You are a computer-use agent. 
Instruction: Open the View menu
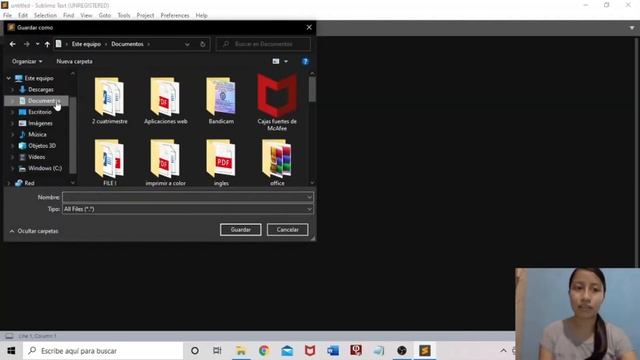(86, 16)
